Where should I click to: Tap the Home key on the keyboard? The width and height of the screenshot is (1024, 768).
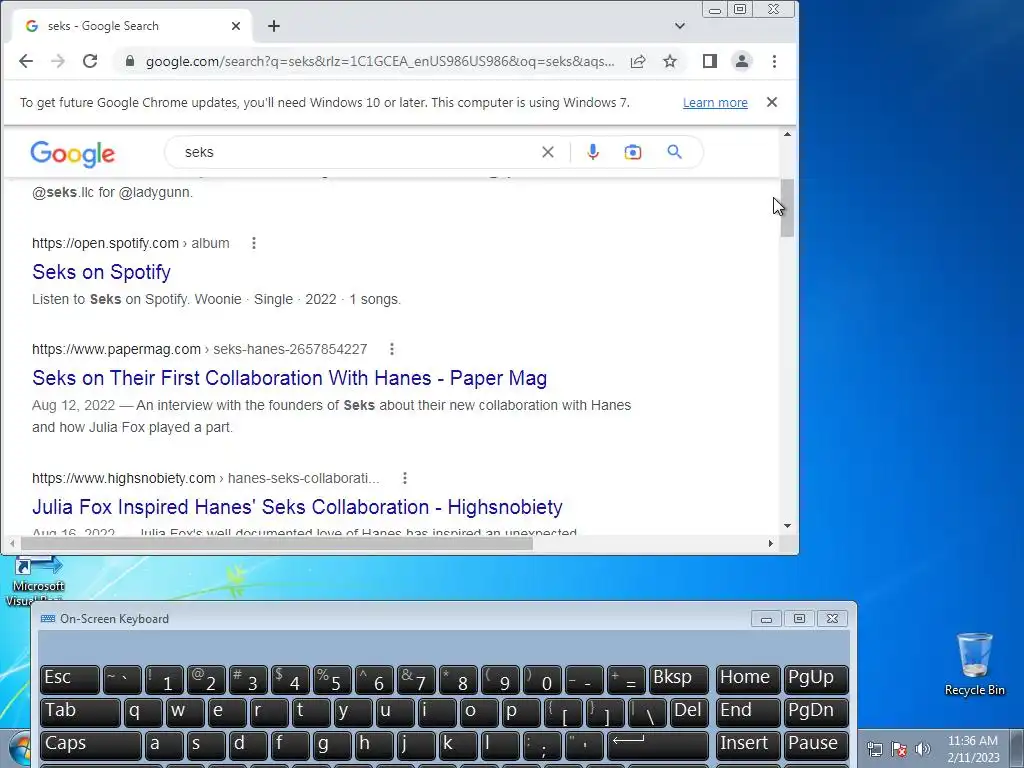click(x=748, y=679)
